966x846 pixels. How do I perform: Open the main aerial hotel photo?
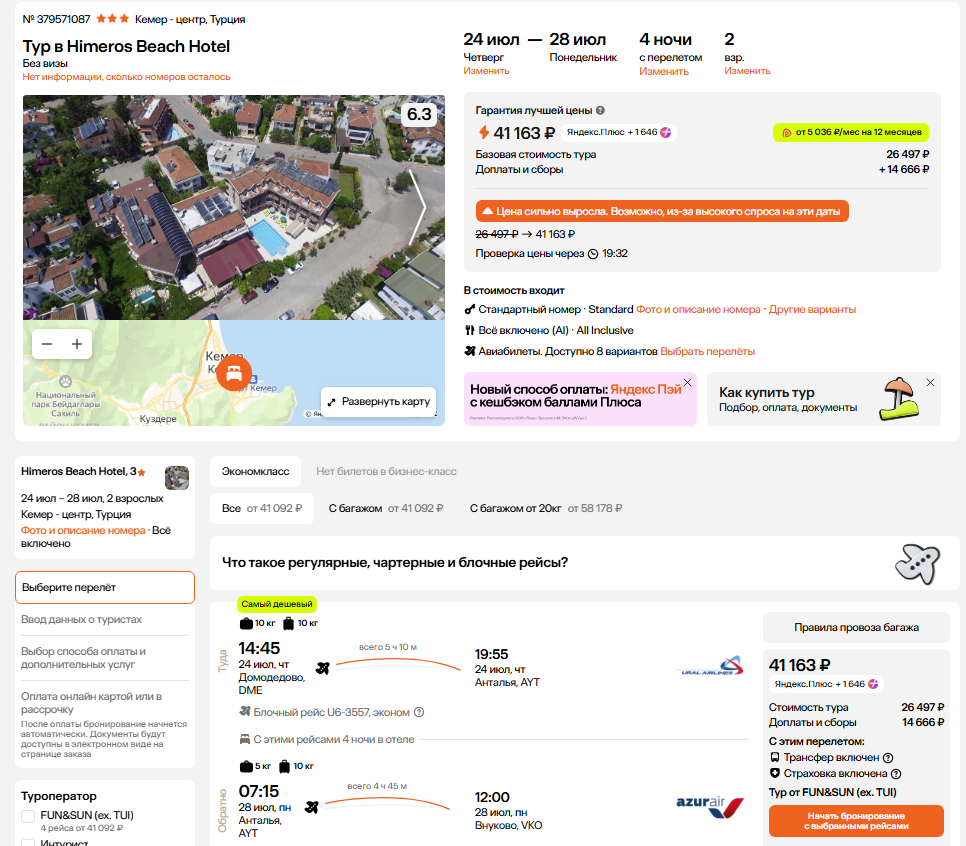coord(233,207)
